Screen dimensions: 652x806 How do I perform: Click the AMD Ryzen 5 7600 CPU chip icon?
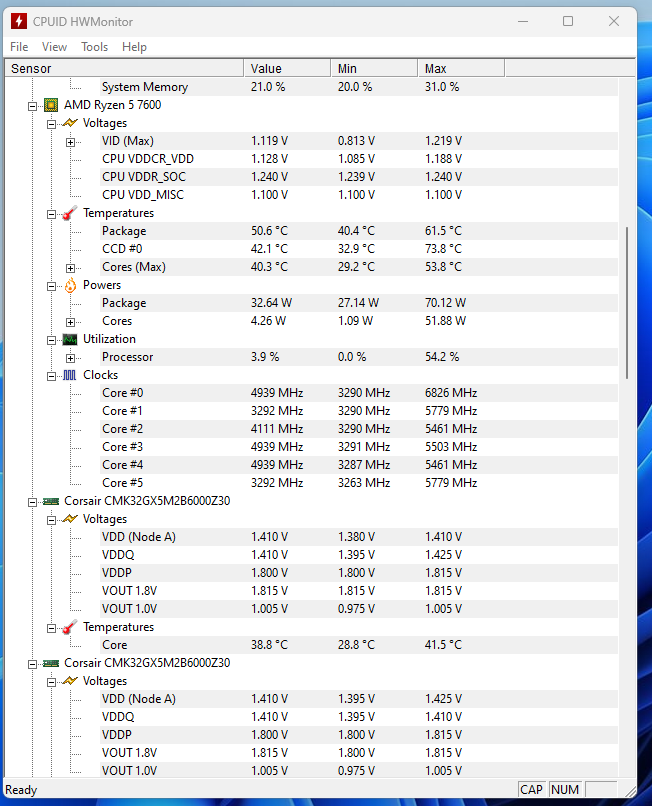tap(51, 105)
